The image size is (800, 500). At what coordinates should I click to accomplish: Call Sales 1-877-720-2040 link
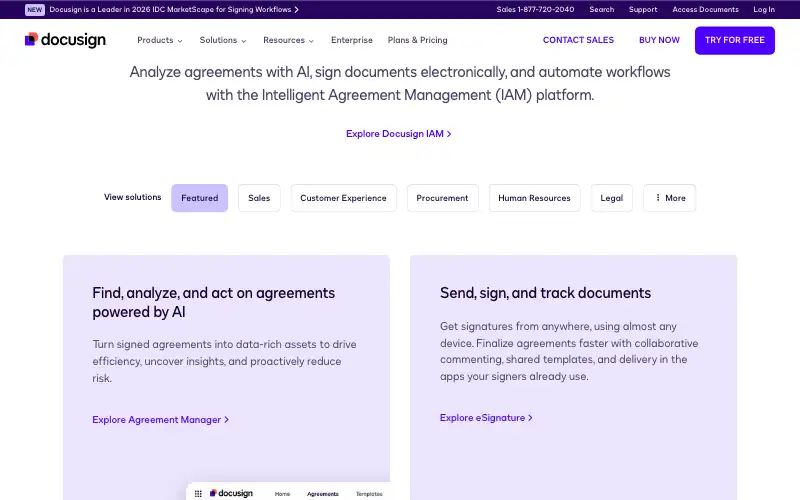pos(535,10)
